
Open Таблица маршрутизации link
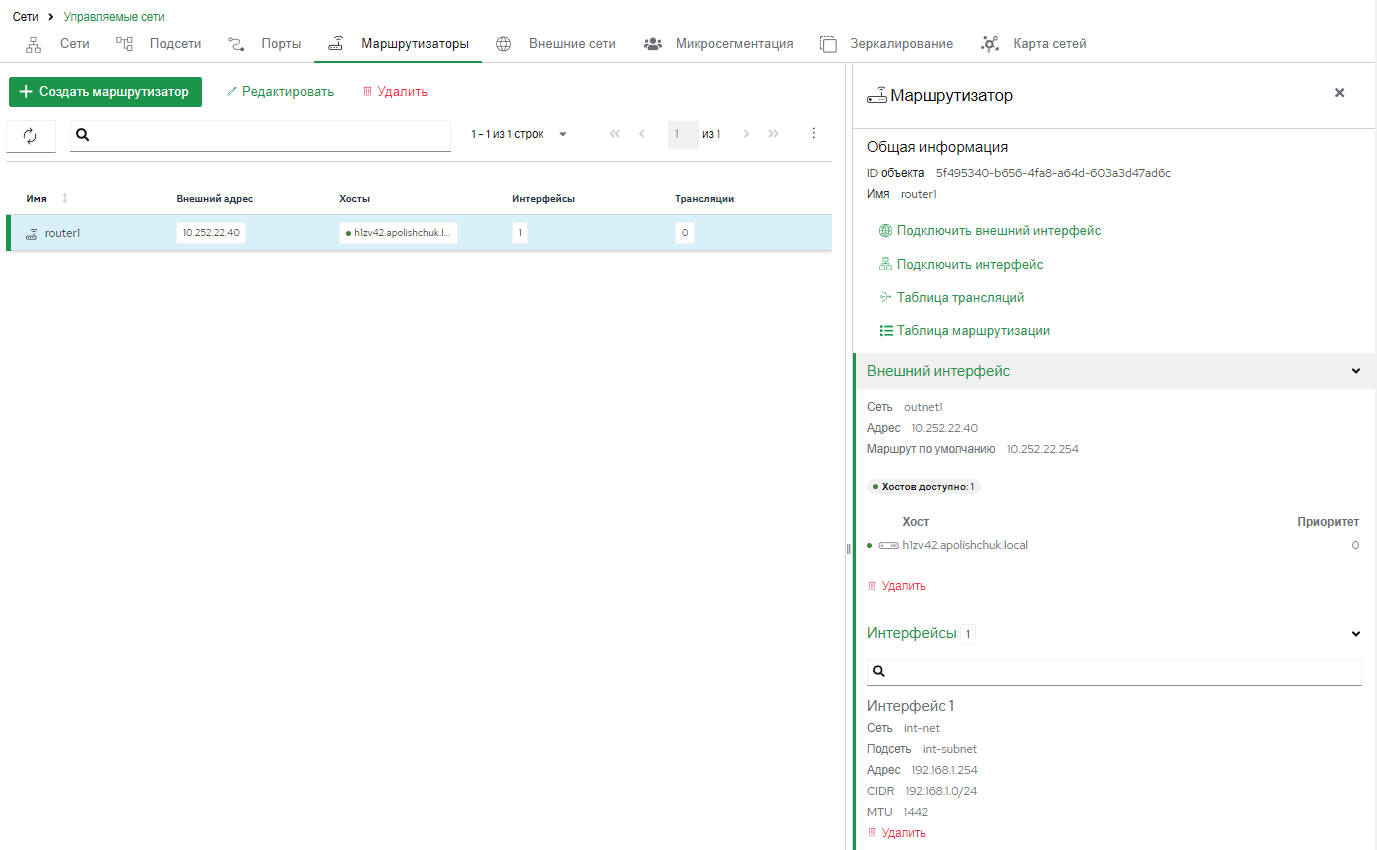pyautogui.click(x=964, y=331)
